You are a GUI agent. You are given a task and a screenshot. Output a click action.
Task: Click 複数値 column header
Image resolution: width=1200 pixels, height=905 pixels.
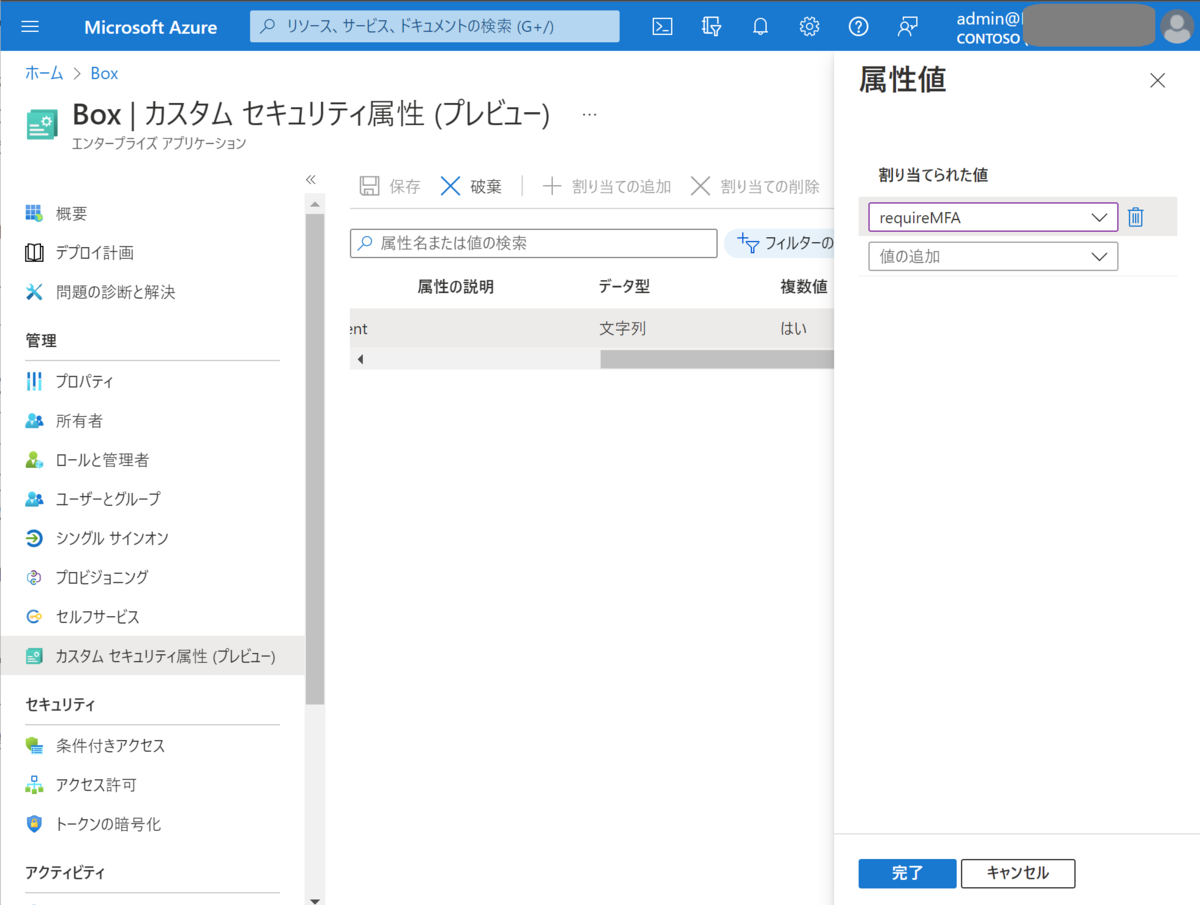(x=804, y=287)
